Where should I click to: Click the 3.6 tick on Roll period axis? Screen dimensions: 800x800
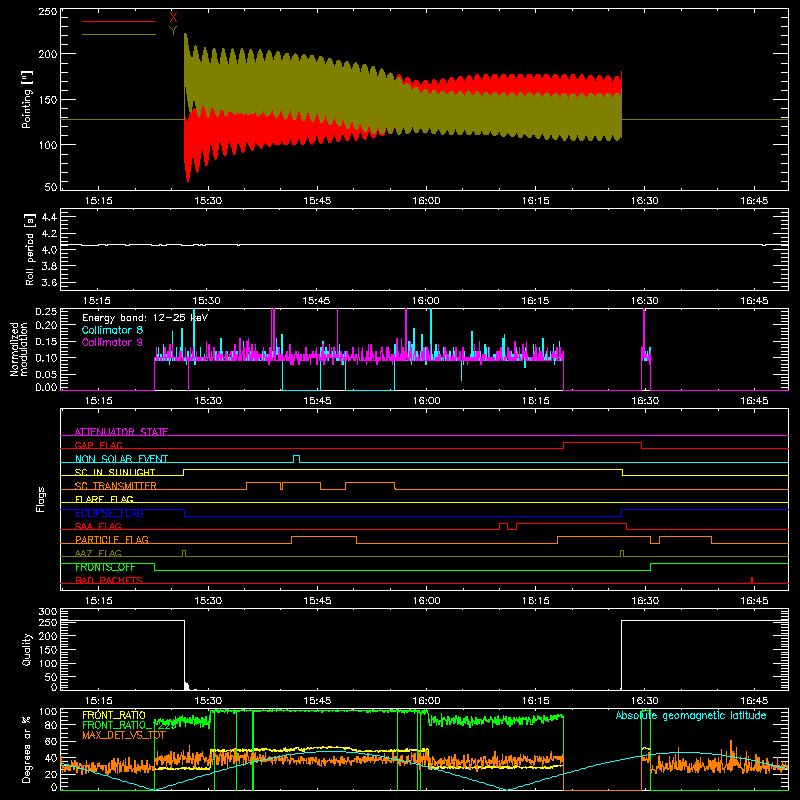[49, 282]
